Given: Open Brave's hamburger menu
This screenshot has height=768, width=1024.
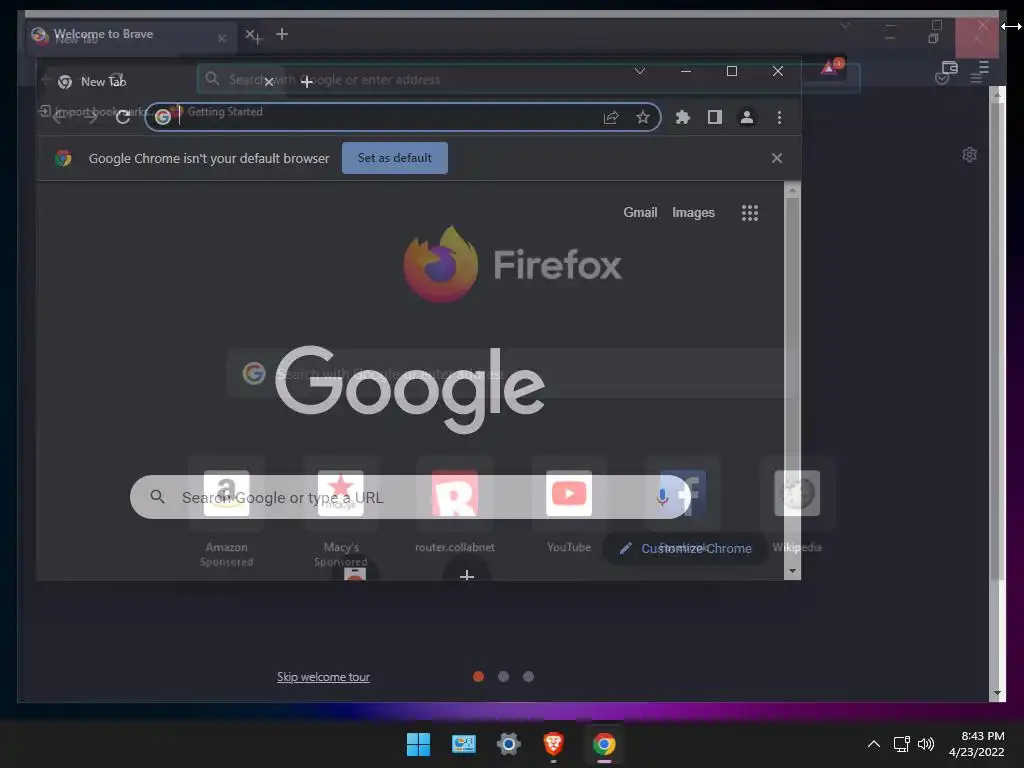Looking at the screenshot, I should tap(984, 67).
